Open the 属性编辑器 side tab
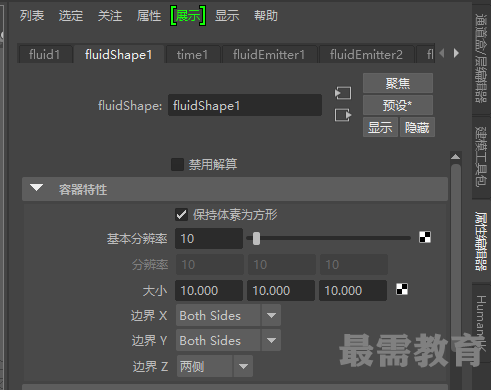Screen dimensions: 491x390 click(481, 241)
